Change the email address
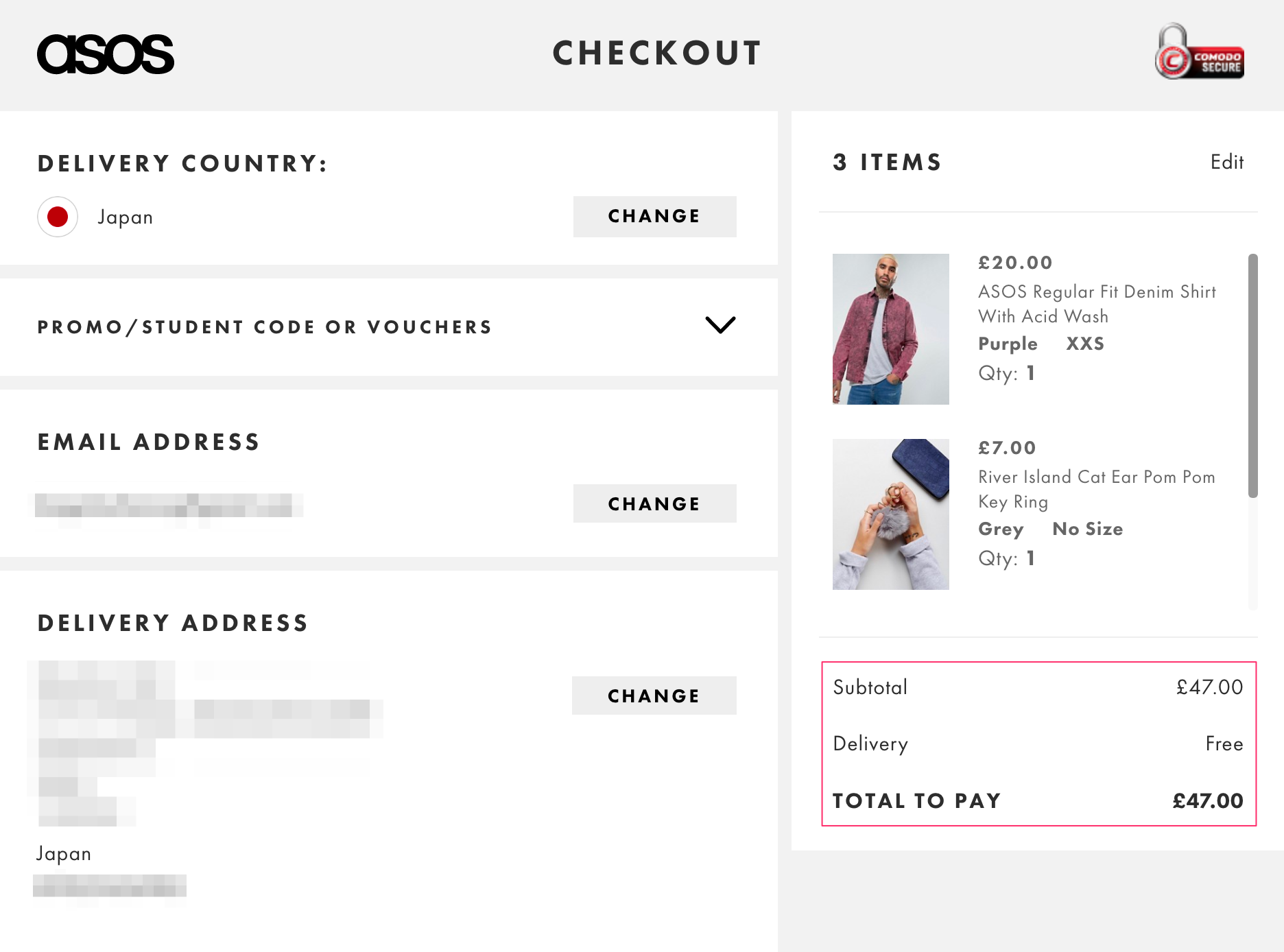 [x=654, y=503]
